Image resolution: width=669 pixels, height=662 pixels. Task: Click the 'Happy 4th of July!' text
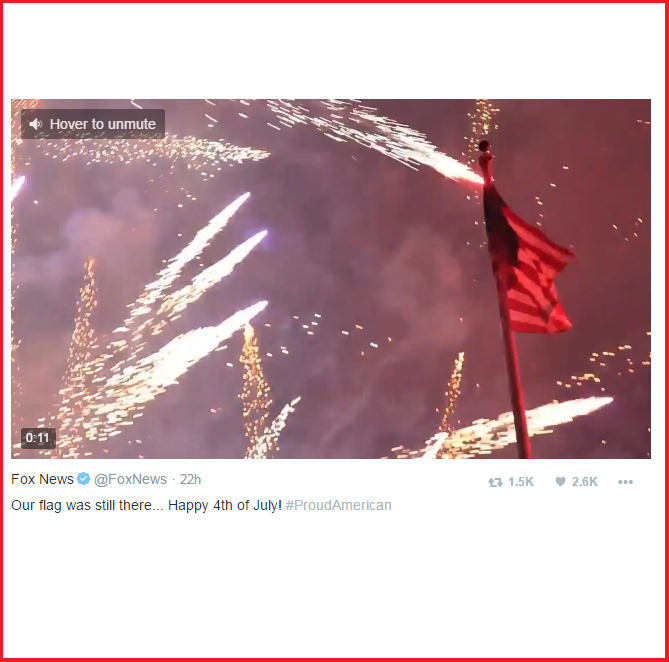[x=225, y=505]
